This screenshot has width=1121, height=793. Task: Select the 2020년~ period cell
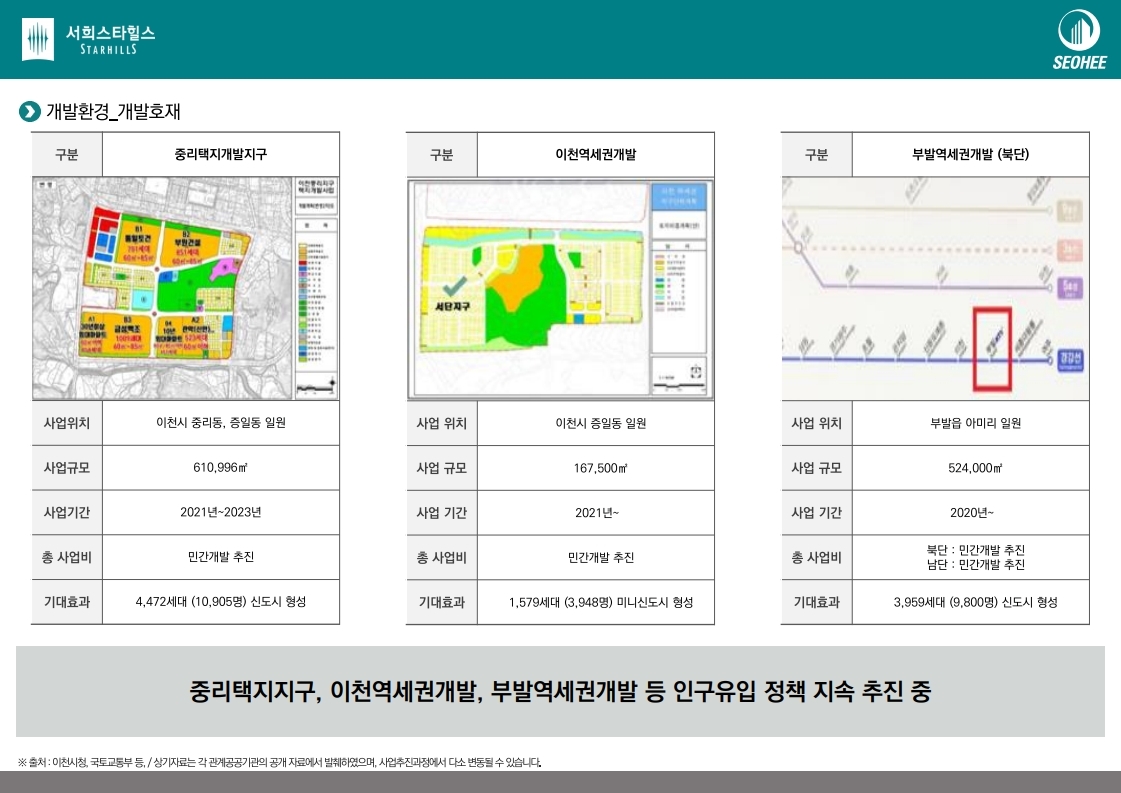pyautogui.click(x=970, y=513)
